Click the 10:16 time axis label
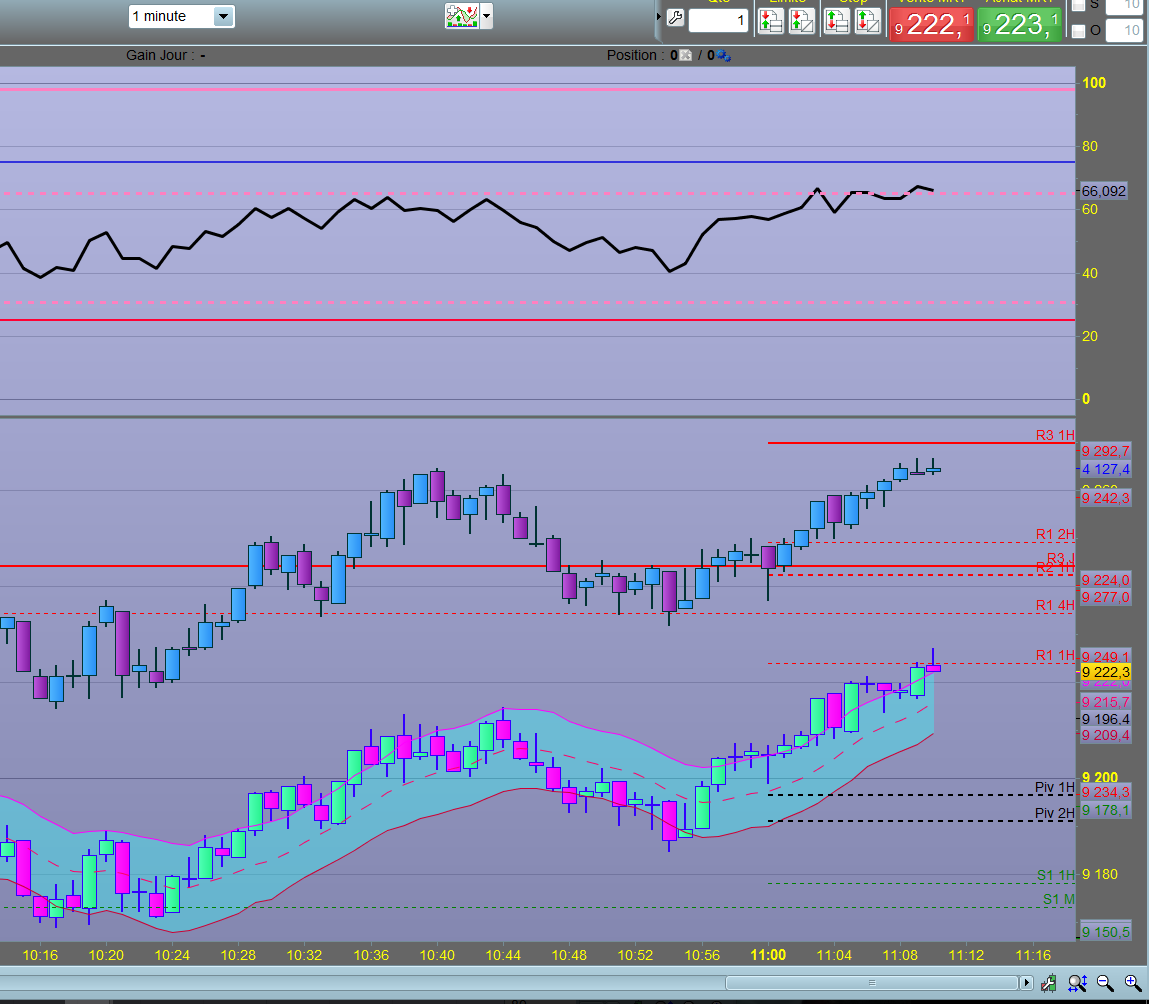 [x=40, y=955]
